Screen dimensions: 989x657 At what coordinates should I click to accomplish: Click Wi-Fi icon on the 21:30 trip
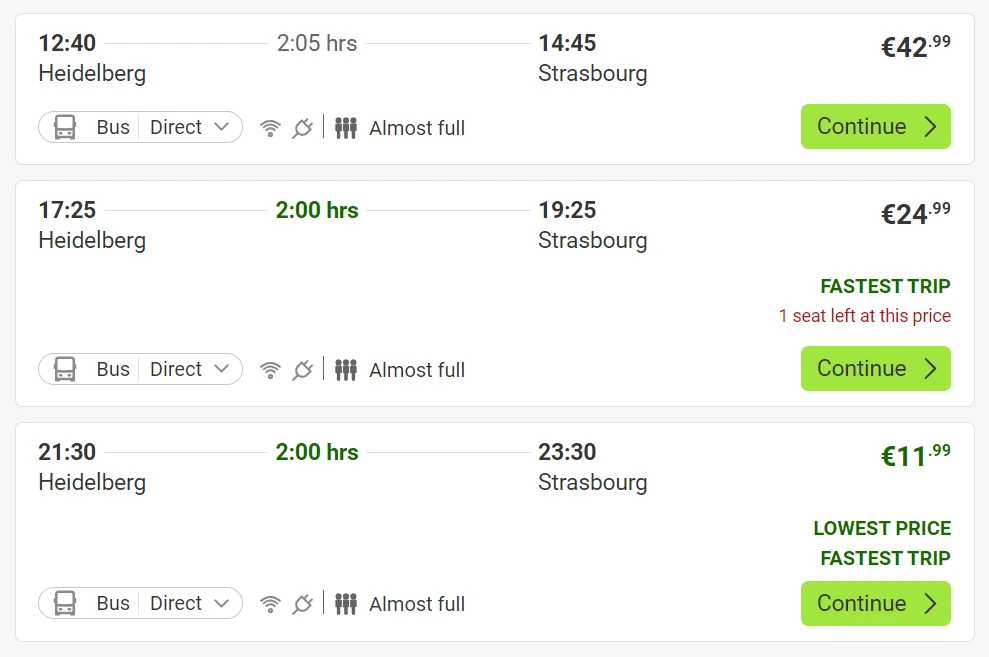[270, 604]
